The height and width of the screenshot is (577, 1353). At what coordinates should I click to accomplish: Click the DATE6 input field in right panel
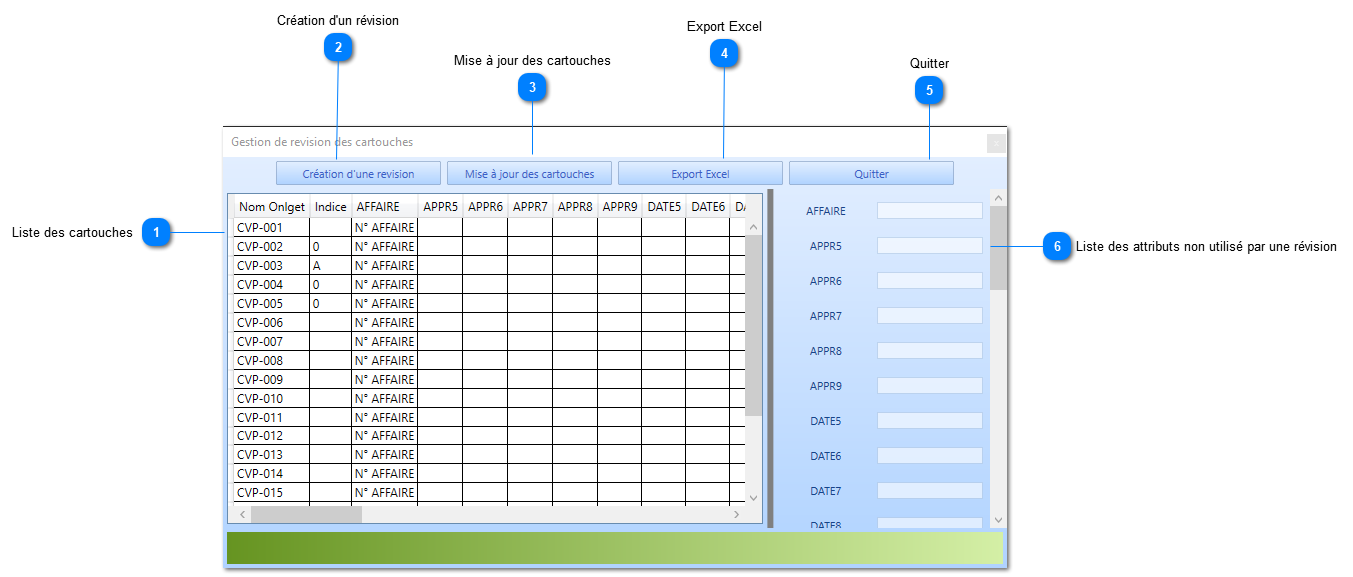pyautogui.click(x=930, y=456)
